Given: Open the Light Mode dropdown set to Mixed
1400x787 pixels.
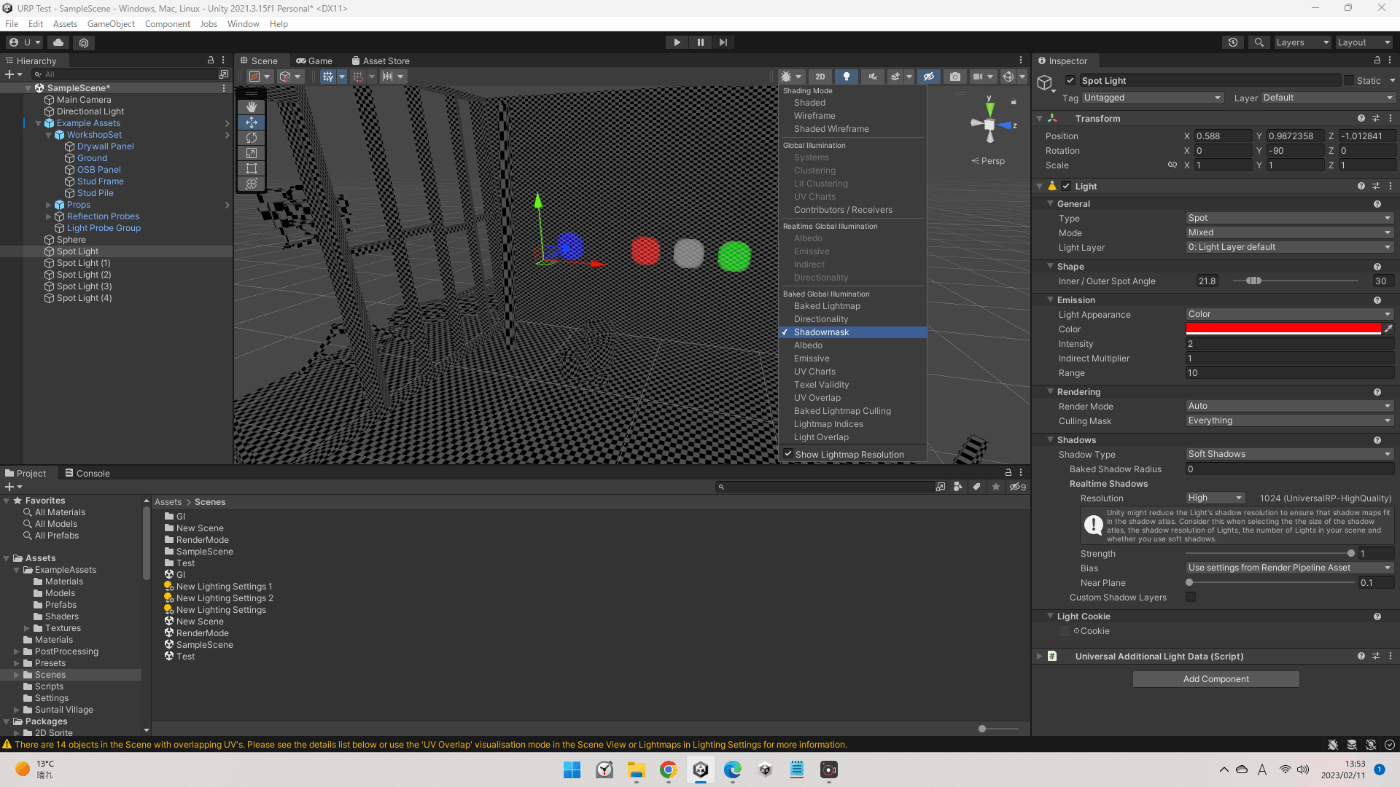Looking at the screenshot, I should [x=1289, y=233].
